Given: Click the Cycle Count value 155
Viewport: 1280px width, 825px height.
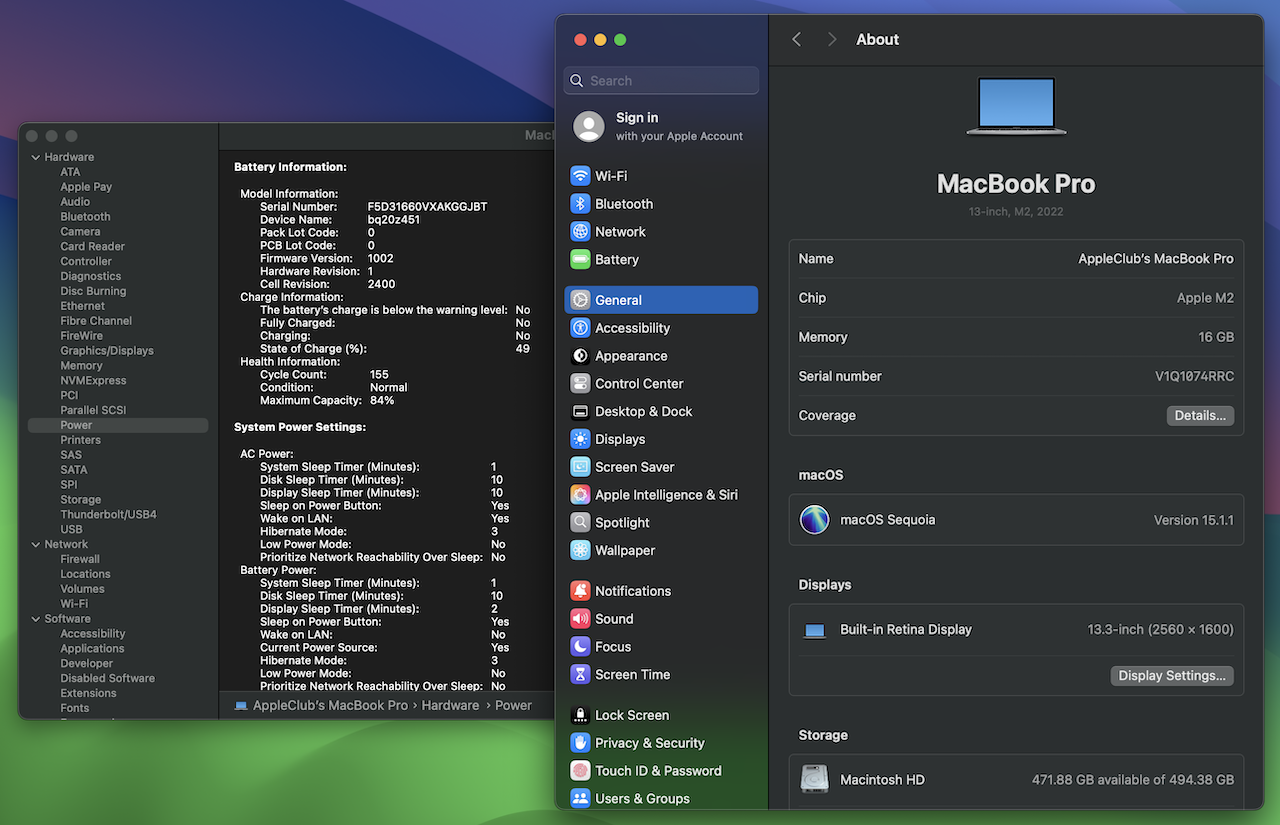Looking at the screenshot, I should tap(378, 375).
